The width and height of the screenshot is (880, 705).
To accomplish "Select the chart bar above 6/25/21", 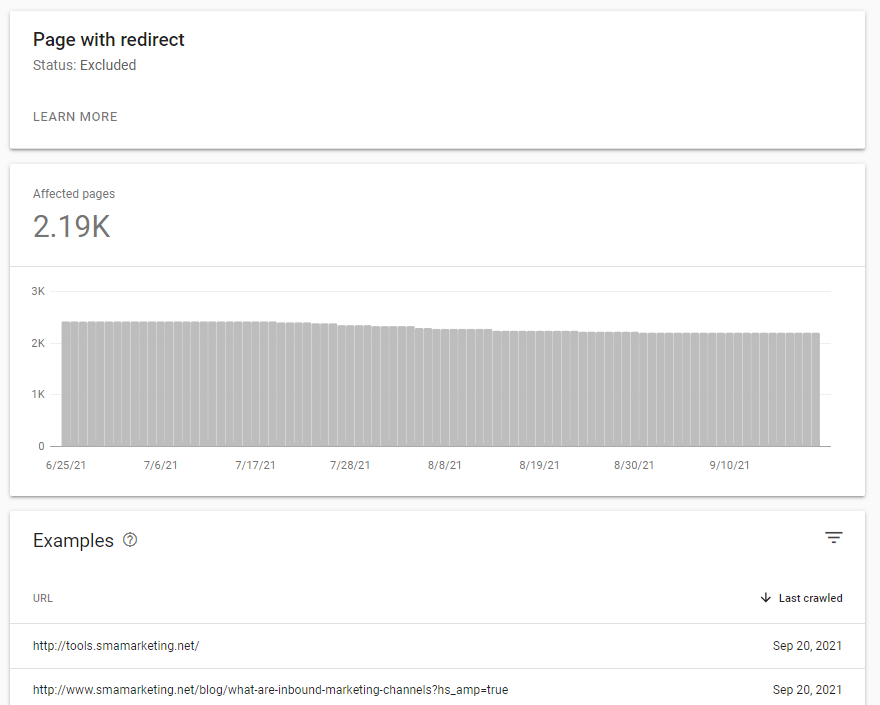I will pos(66,384).
